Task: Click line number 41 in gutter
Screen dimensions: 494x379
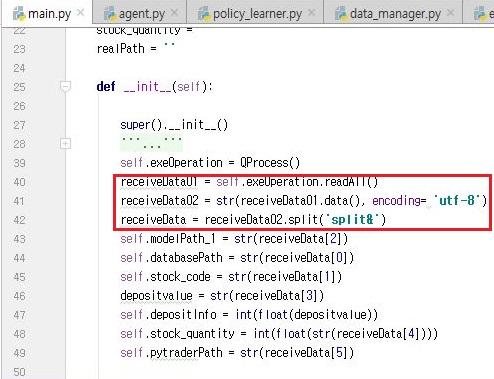Action: pos(19,201)
